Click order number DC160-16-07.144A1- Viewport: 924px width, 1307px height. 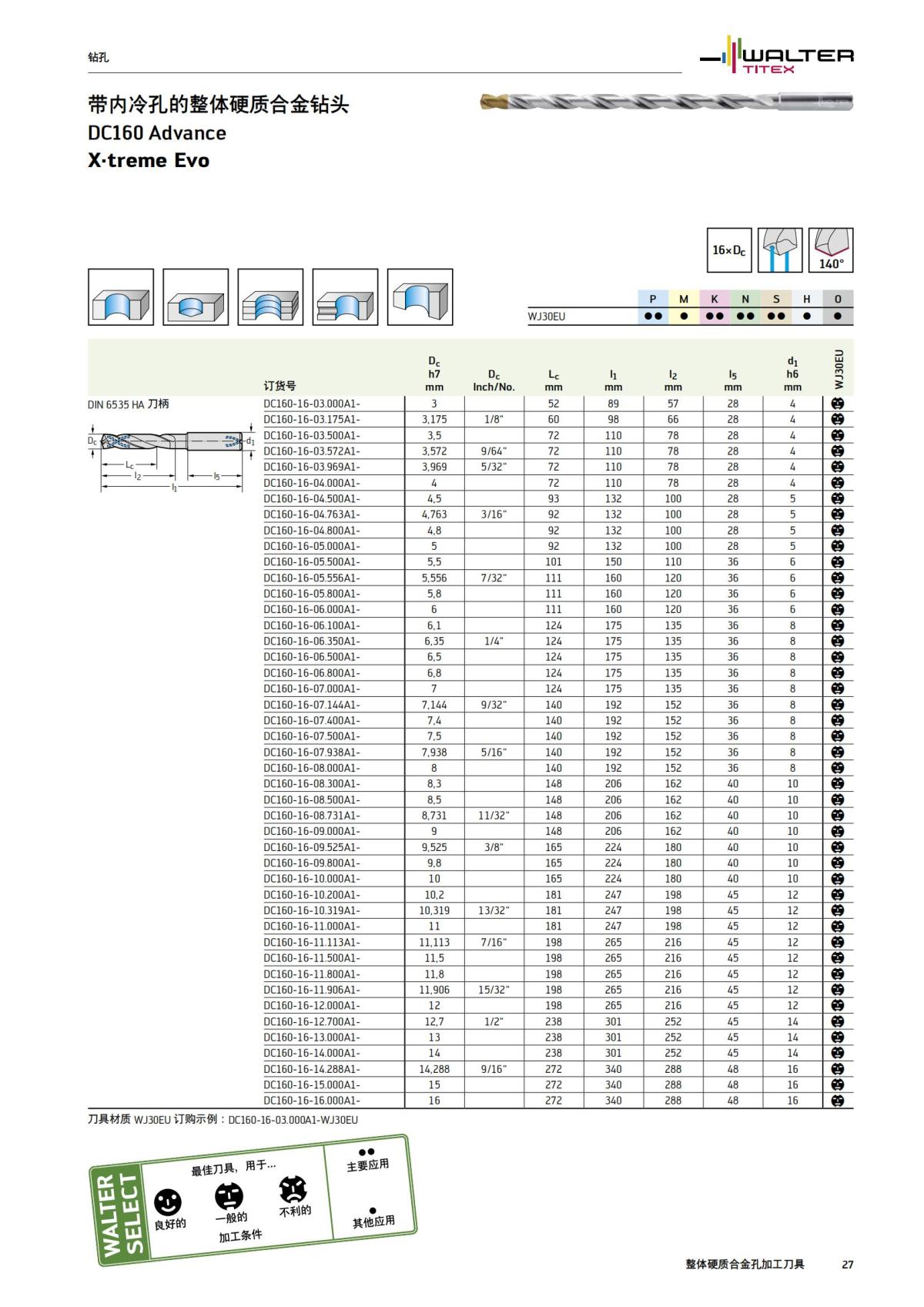pos(312,705)
